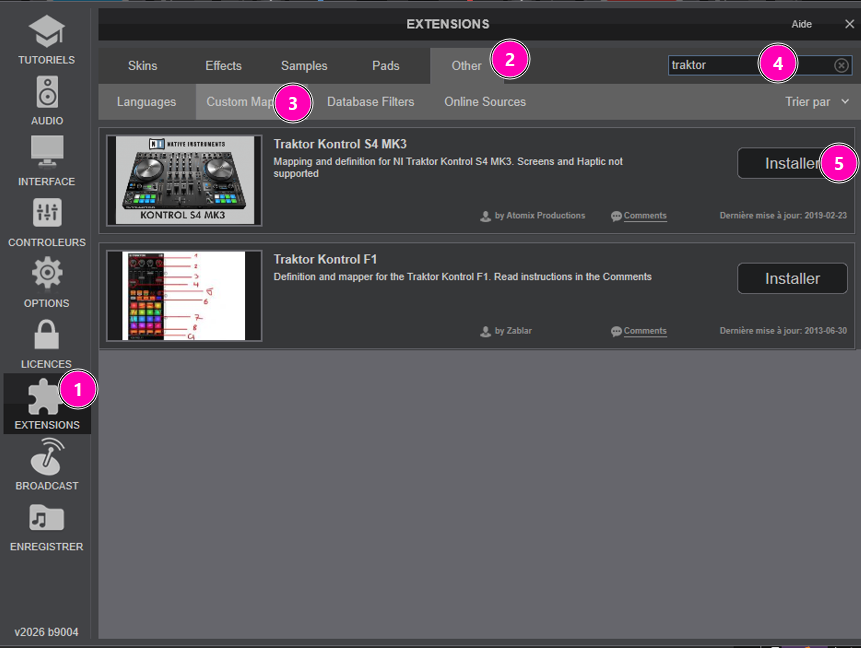Switch to the Effects tab
This screenshot has height=648, width=861.
pyautogui.click(x=223, y=66)
